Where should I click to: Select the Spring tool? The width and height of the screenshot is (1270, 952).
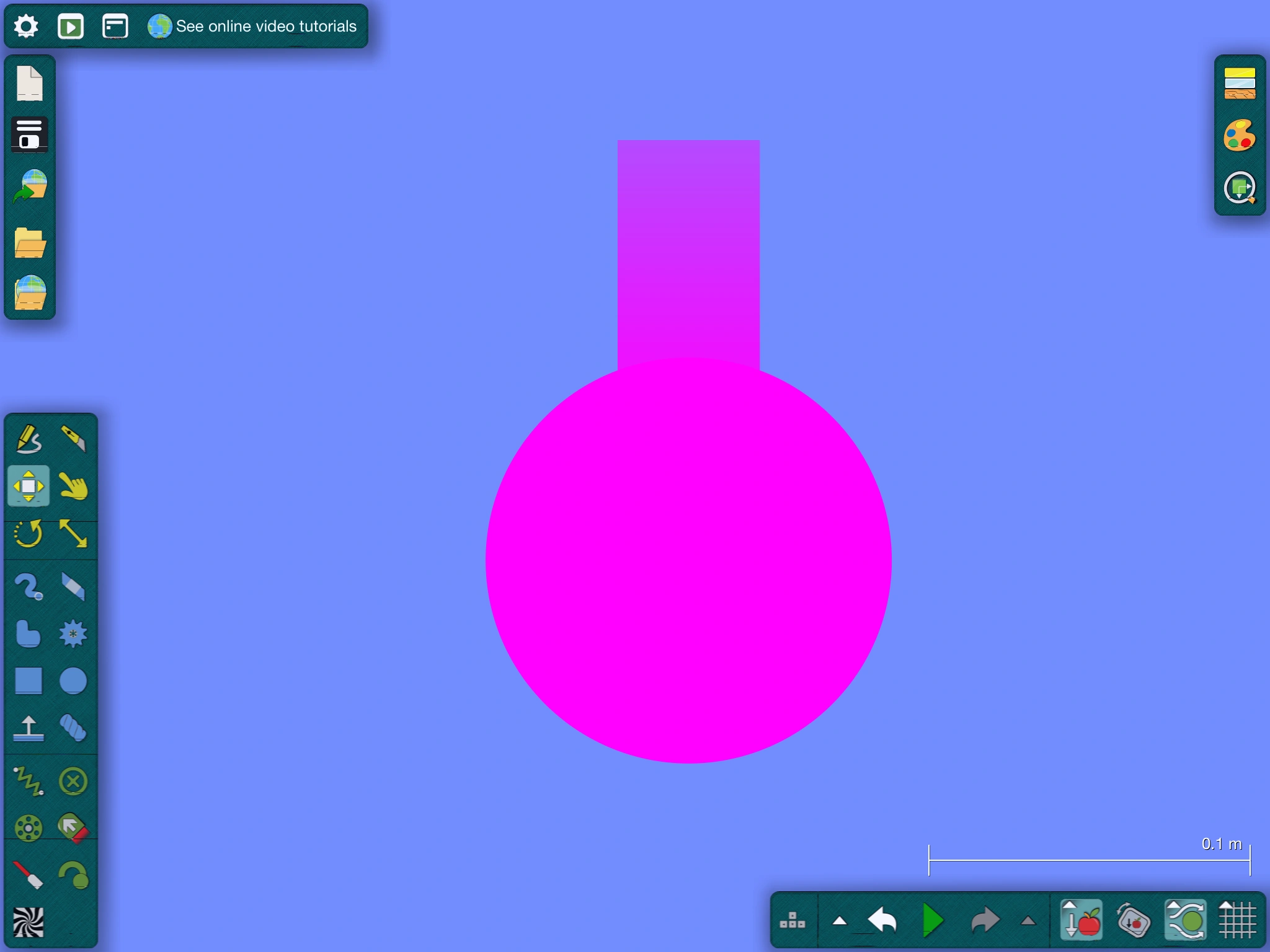[29, 781]
